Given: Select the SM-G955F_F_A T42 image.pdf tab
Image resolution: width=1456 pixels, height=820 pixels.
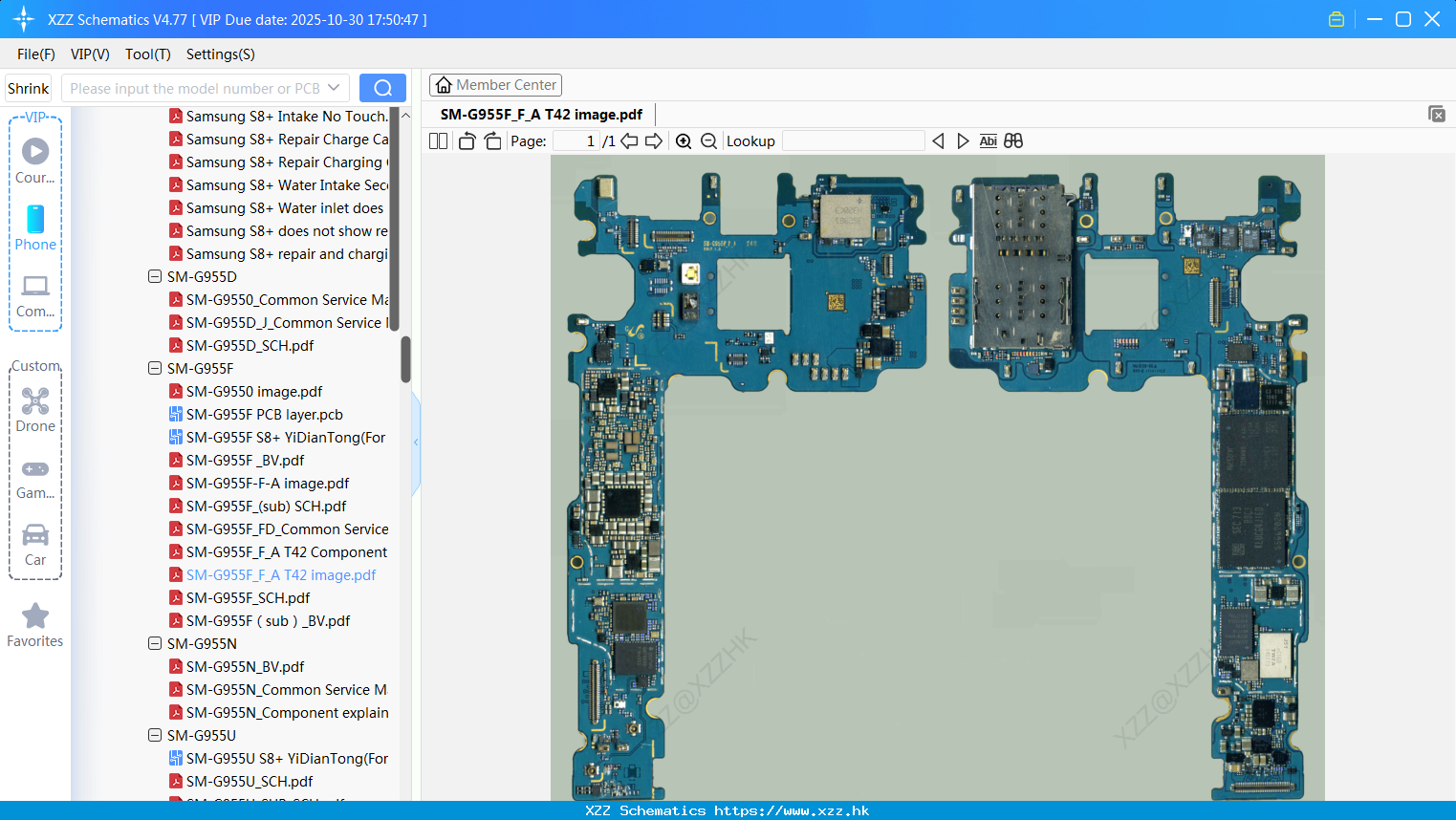Looking at the screenshot, I should click(x=541, y=115).
